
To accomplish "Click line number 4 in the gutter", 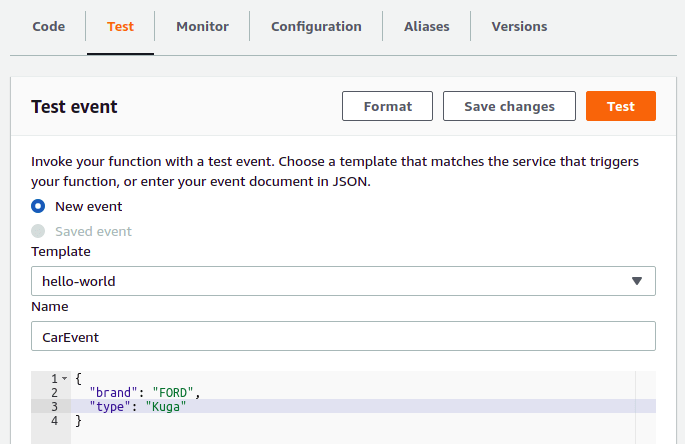I will (54, 420).
